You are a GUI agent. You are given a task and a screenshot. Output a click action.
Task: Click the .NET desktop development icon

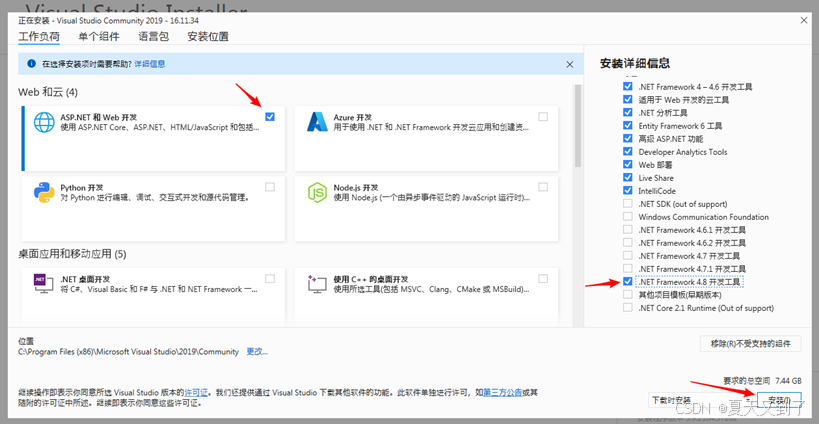pyautogui.click(x=43, y=283)
